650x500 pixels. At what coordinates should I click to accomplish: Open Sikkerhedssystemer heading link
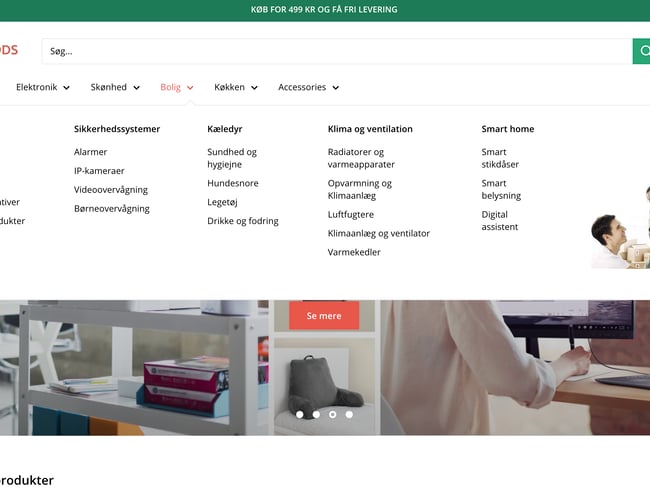pos(117,129)
